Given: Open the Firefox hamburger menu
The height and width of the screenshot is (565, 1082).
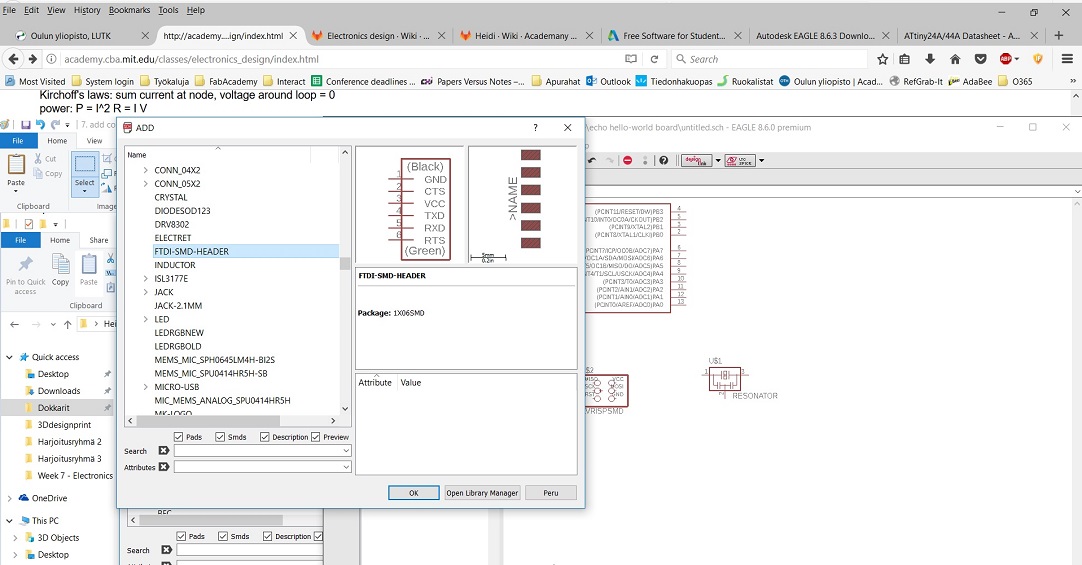Looking at the screenshot, I should pos(1067,59).
